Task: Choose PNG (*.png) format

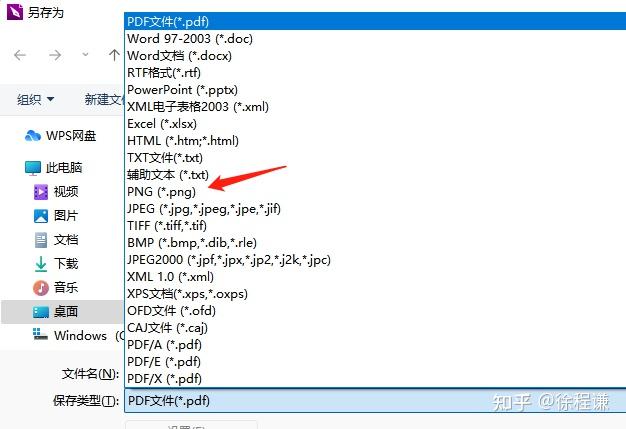Action: coord(375,192)
